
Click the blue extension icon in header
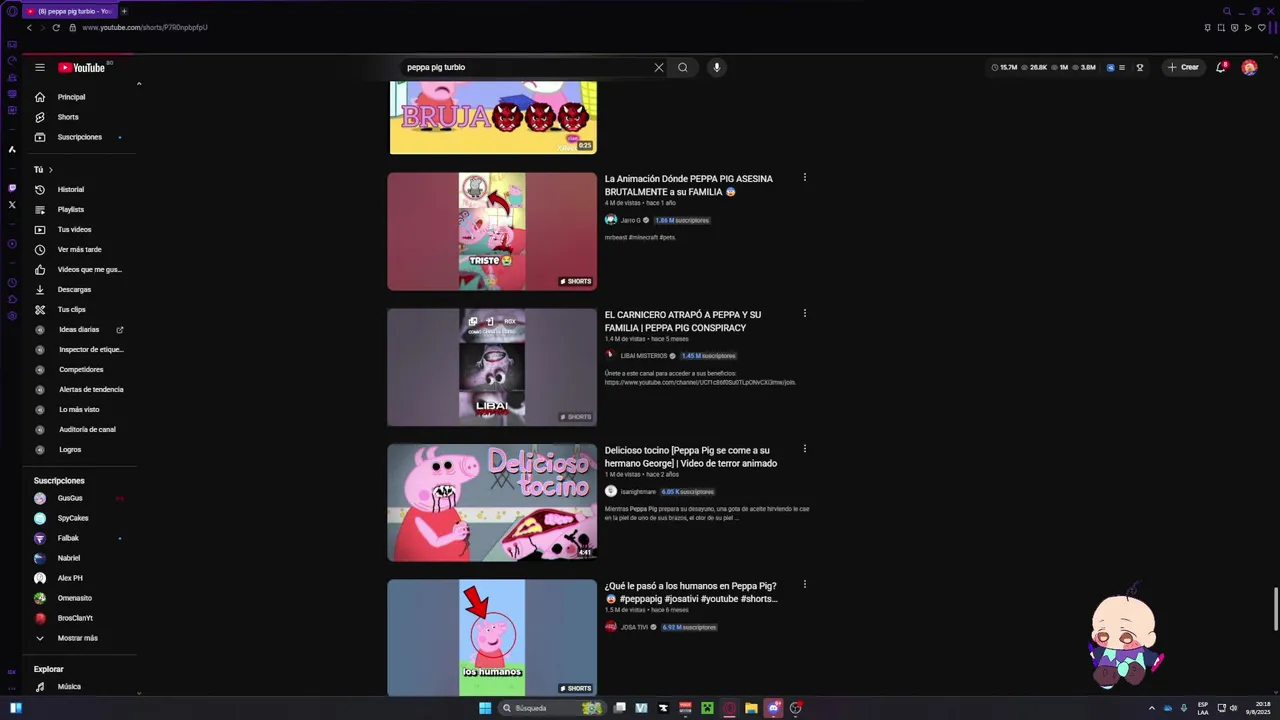tap(1111, 67)
